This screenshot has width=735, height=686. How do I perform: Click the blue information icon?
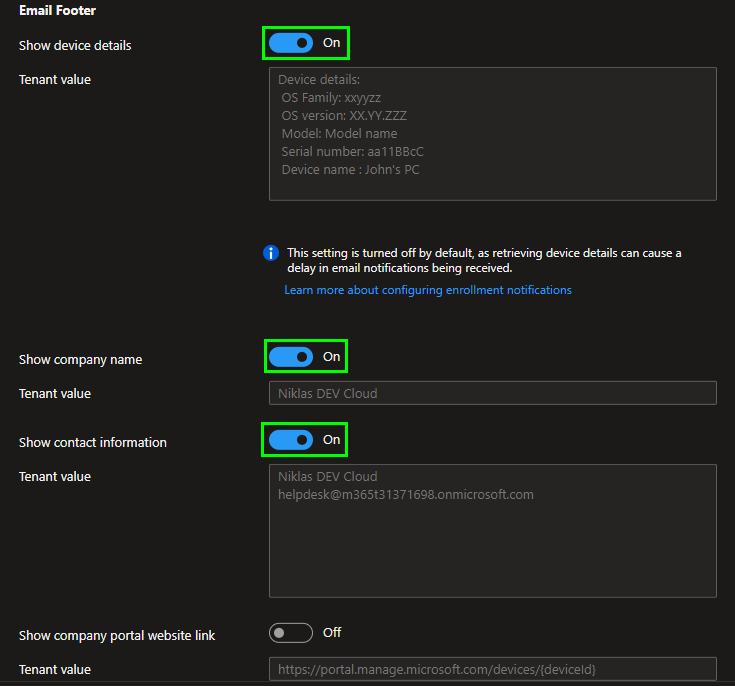tap(271, 253)
